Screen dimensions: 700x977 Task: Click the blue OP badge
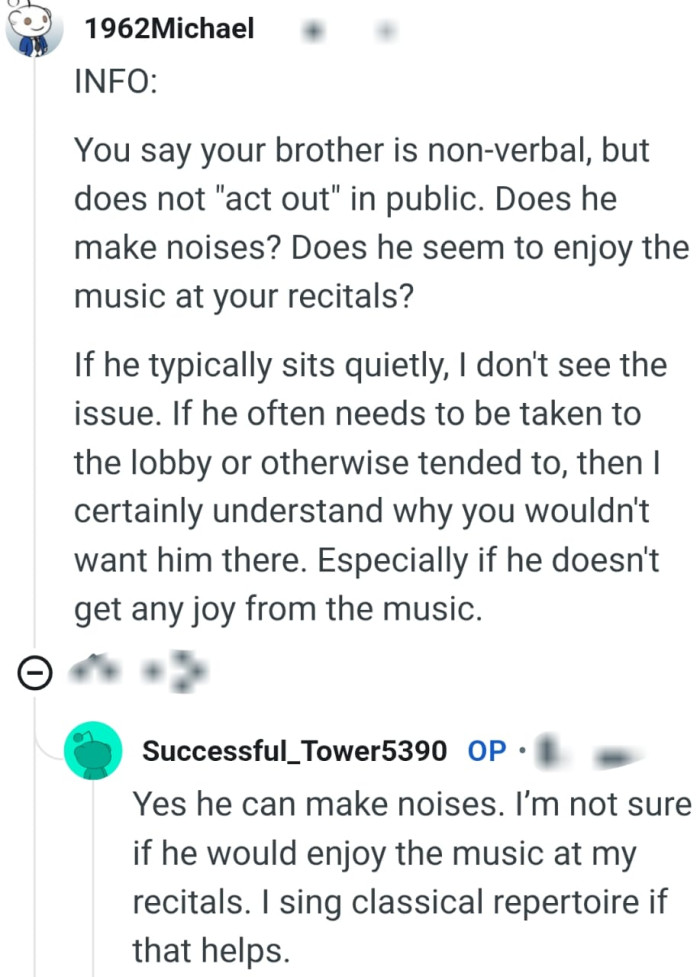[x=487, y=751]
